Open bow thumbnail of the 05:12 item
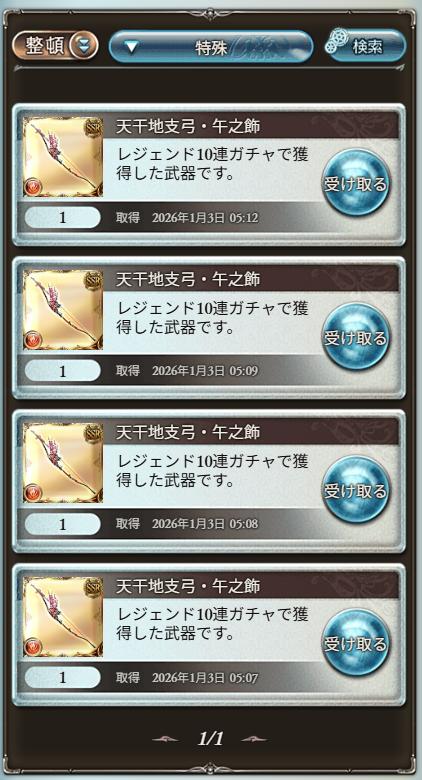This screenshot has width=422, height=780. click(63, 157)
